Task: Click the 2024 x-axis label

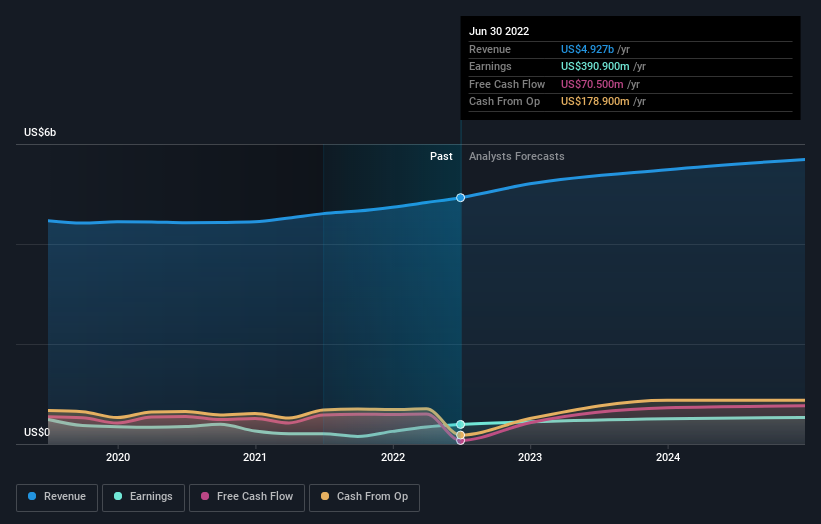Action: 668,457
